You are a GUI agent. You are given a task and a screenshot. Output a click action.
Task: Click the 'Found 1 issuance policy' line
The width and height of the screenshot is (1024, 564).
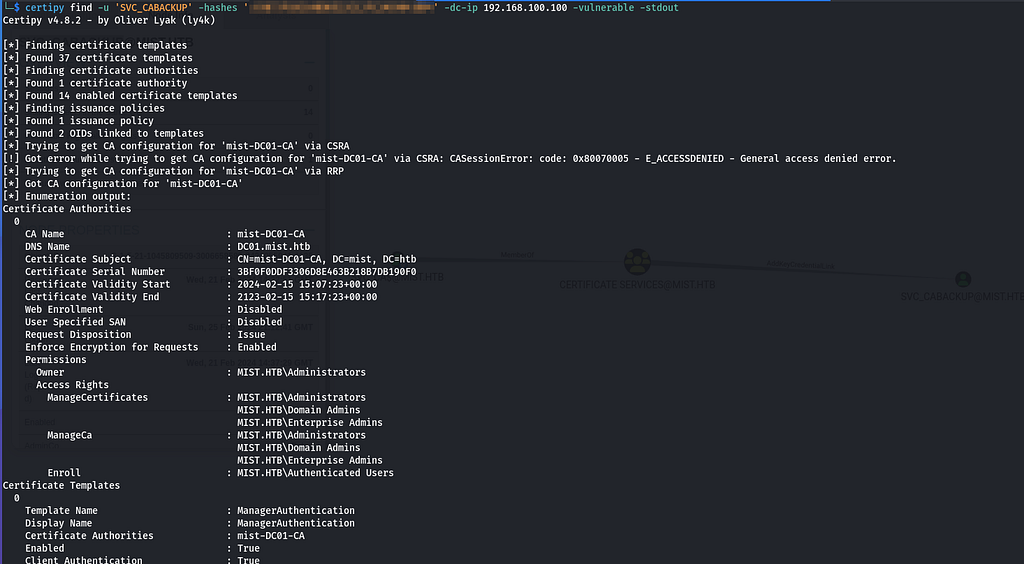pyautogui.click(x=78, y=121)
